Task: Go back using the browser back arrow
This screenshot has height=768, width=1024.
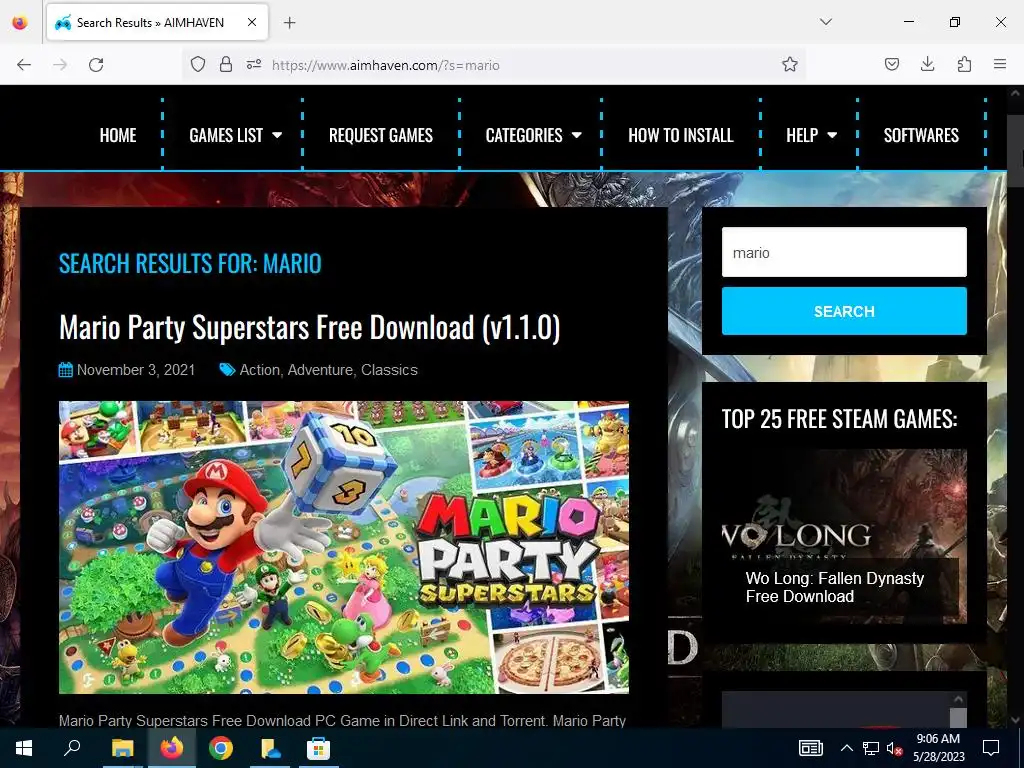Action: tap(24, 65)
